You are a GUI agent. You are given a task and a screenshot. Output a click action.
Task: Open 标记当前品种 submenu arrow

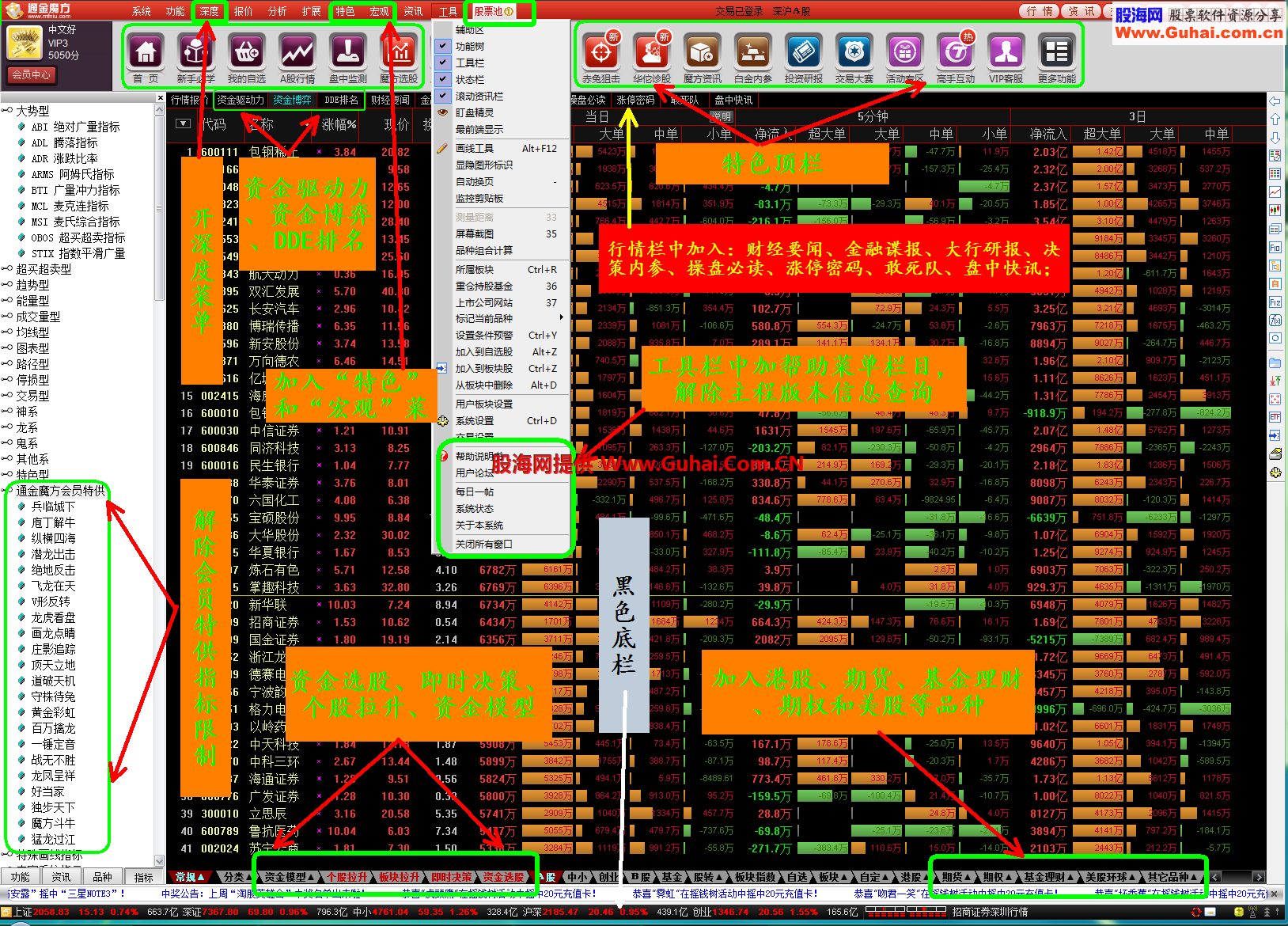[562, 317]
